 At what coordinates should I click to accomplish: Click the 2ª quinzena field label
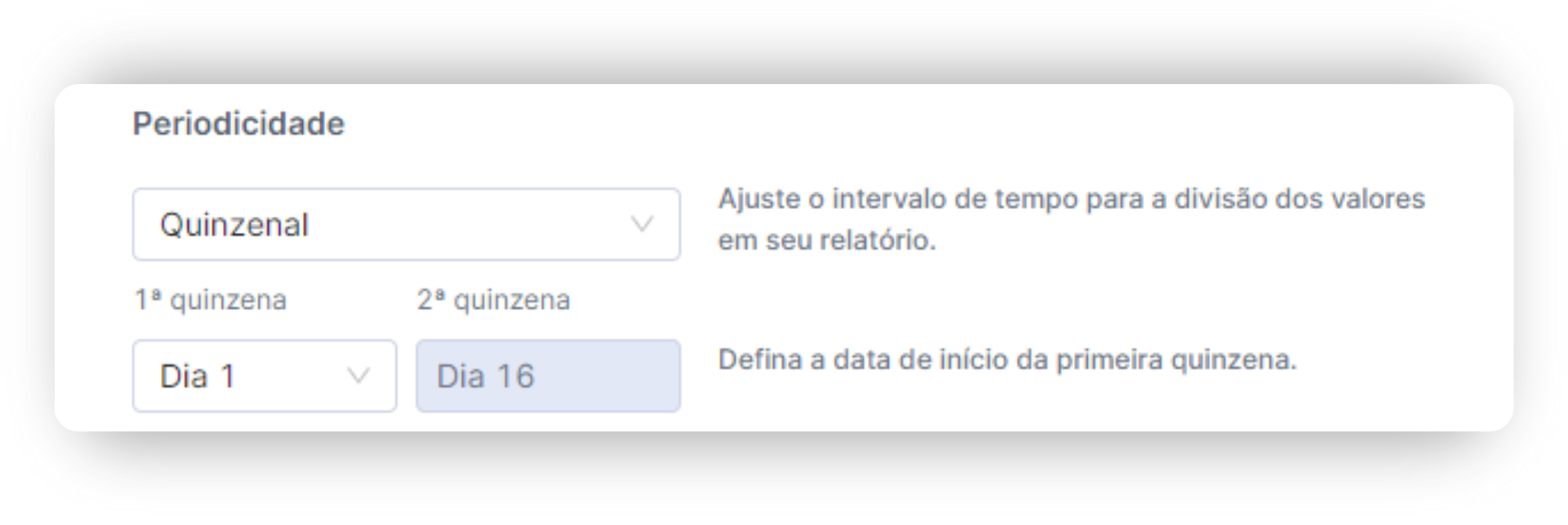pyautogui.click(x=493, y=300)
